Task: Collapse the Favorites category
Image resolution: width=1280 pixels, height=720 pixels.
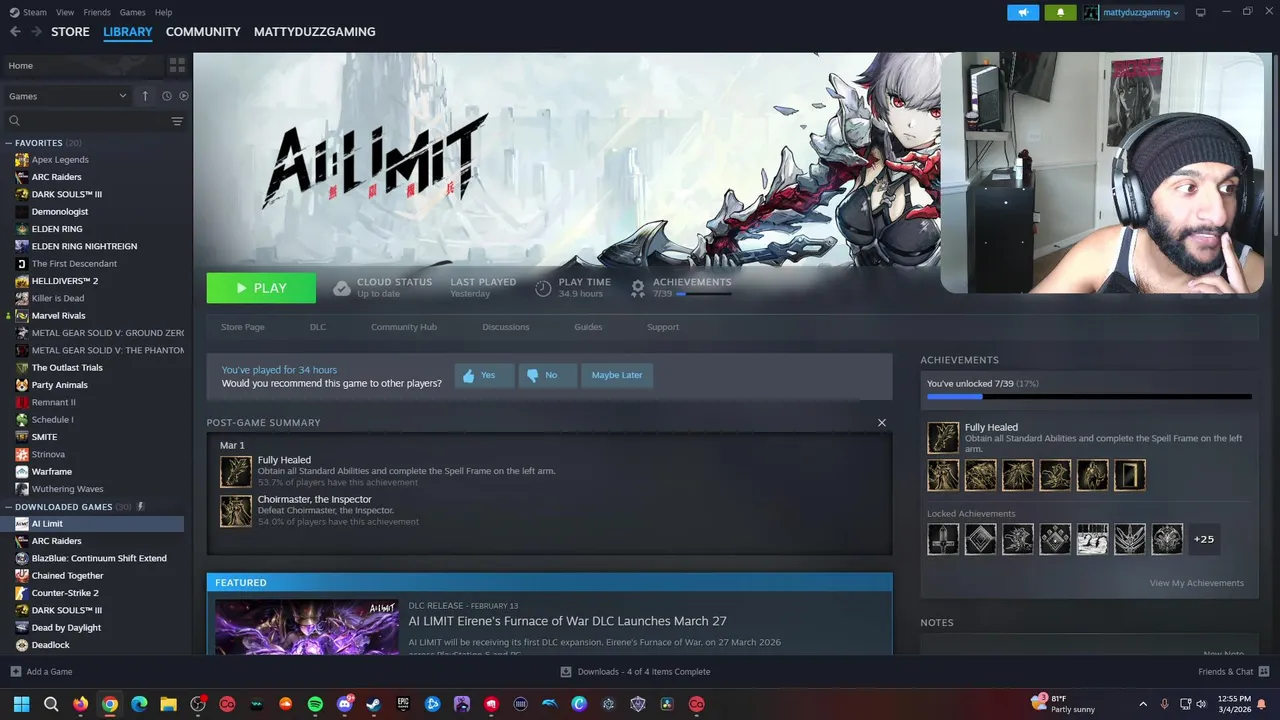Action: (x=9, y=143)
